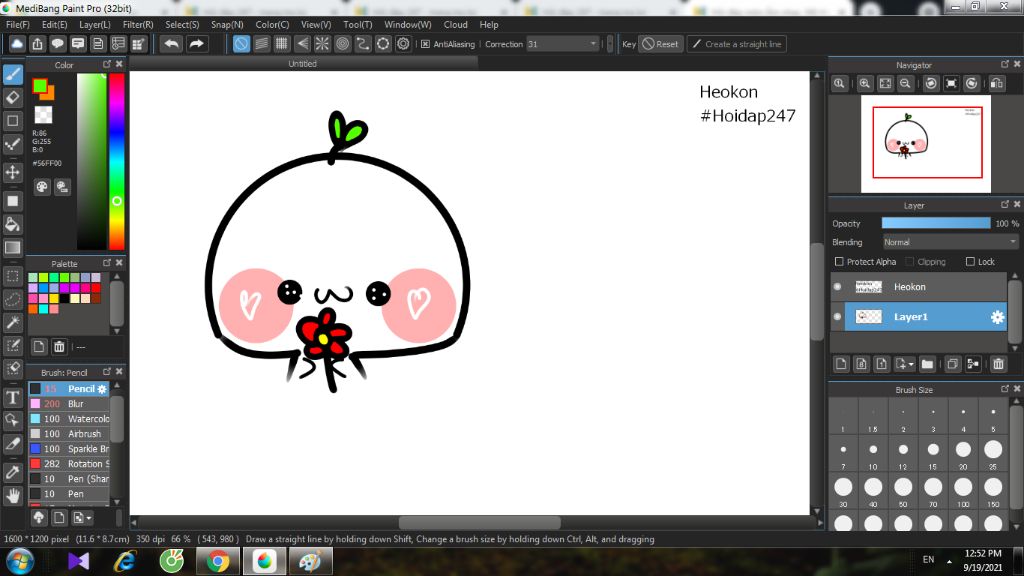Click the Navigator preview thumbnail
This screenshot has width=1024, height=576.
926,144
